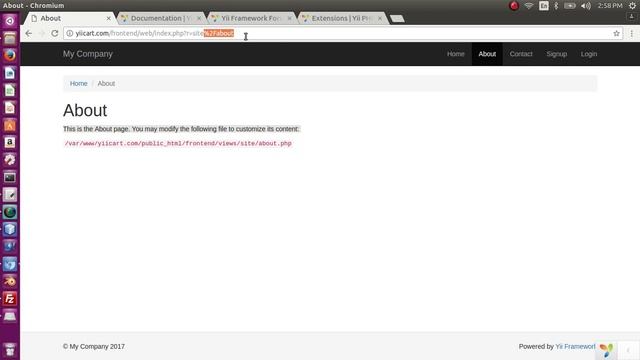The height and width of the screenshot is (360, 640).
Task: Click the red recording indicator icon
Action: pos(514,6)
